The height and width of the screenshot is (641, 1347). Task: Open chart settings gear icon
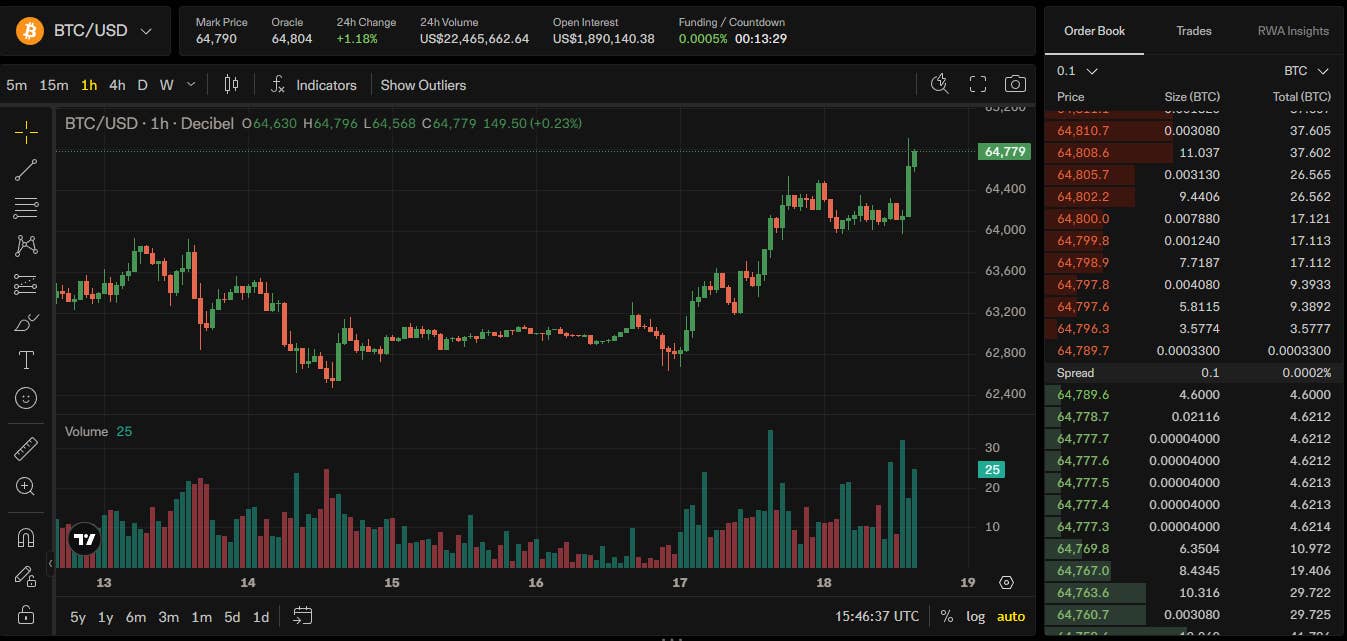(1006, 582)
